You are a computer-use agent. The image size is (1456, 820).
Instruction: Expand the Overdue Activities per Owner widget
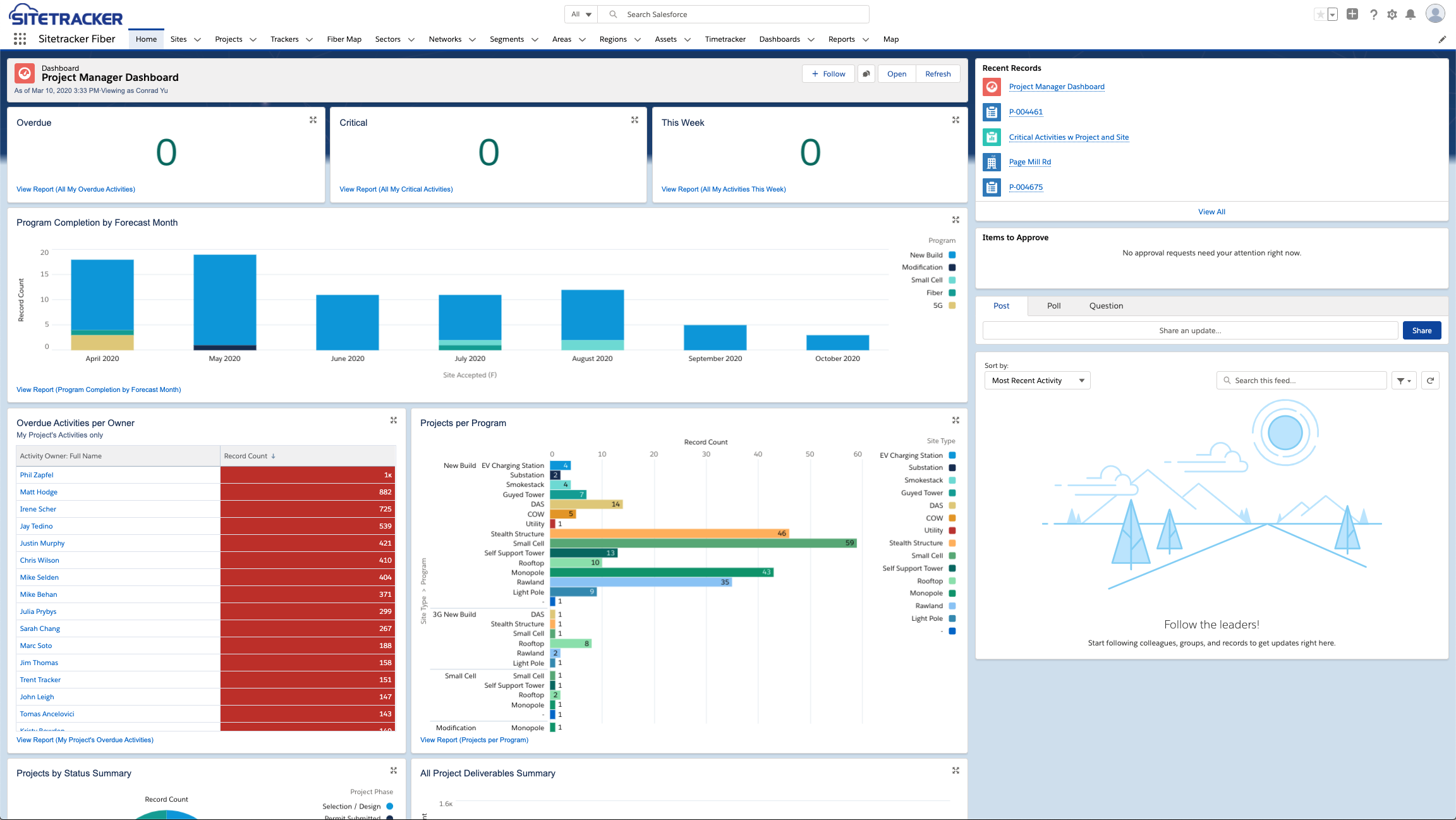393,420
